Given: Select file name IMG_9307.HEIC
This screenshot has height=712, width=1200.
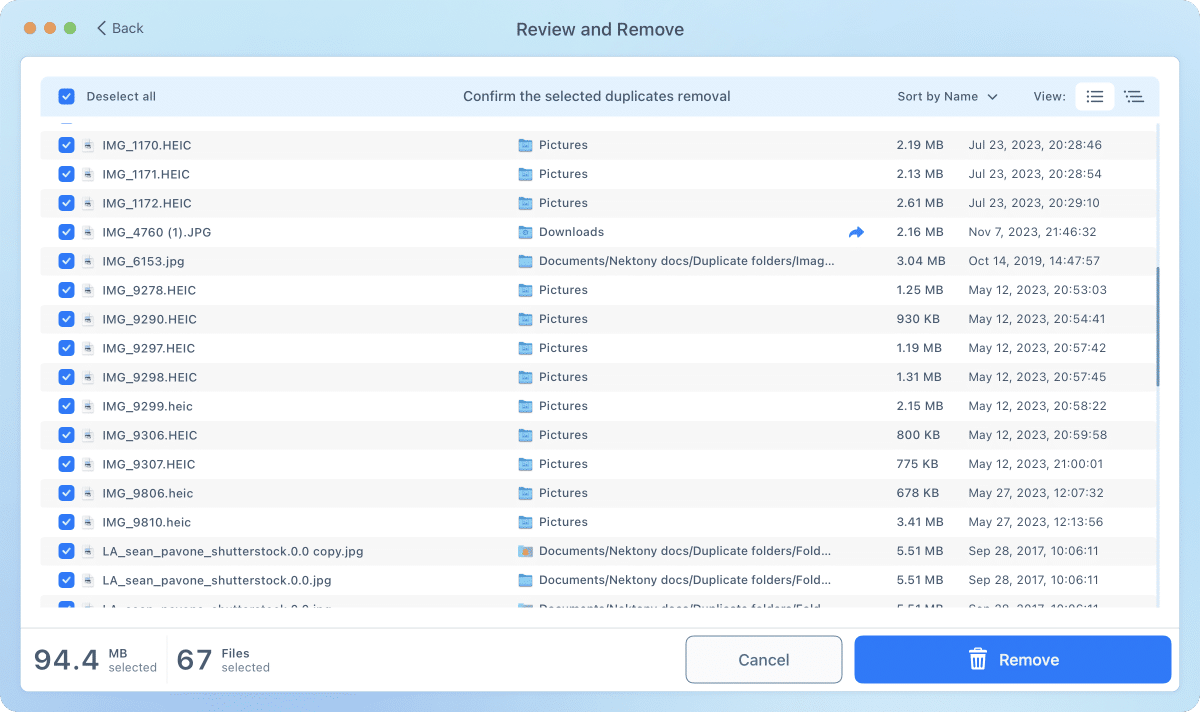Looking at the screenshot, I should (149, 464).
